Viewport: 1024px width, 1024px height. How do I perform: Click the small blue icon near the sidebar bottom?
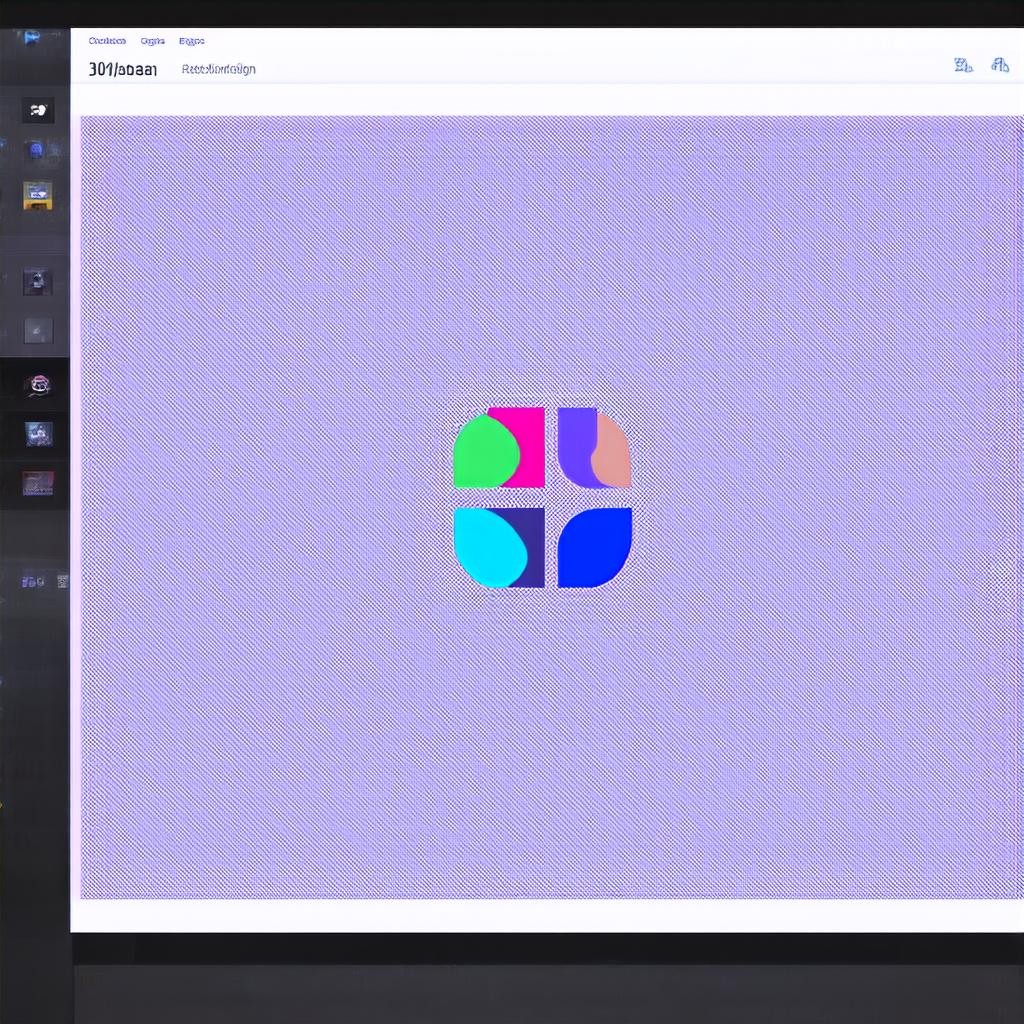pos(33,581)
